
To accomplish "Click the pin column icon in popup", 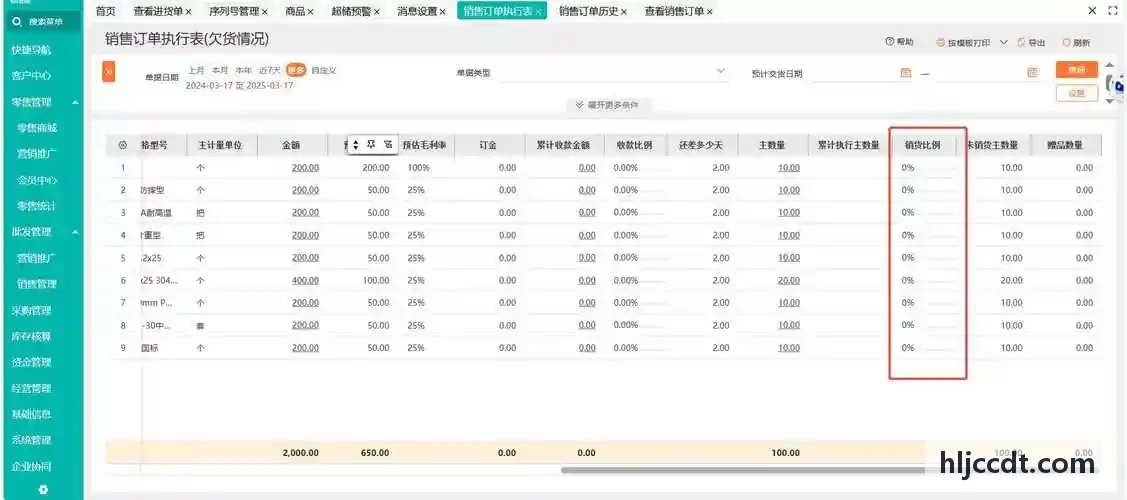I will tap(372, 144).
